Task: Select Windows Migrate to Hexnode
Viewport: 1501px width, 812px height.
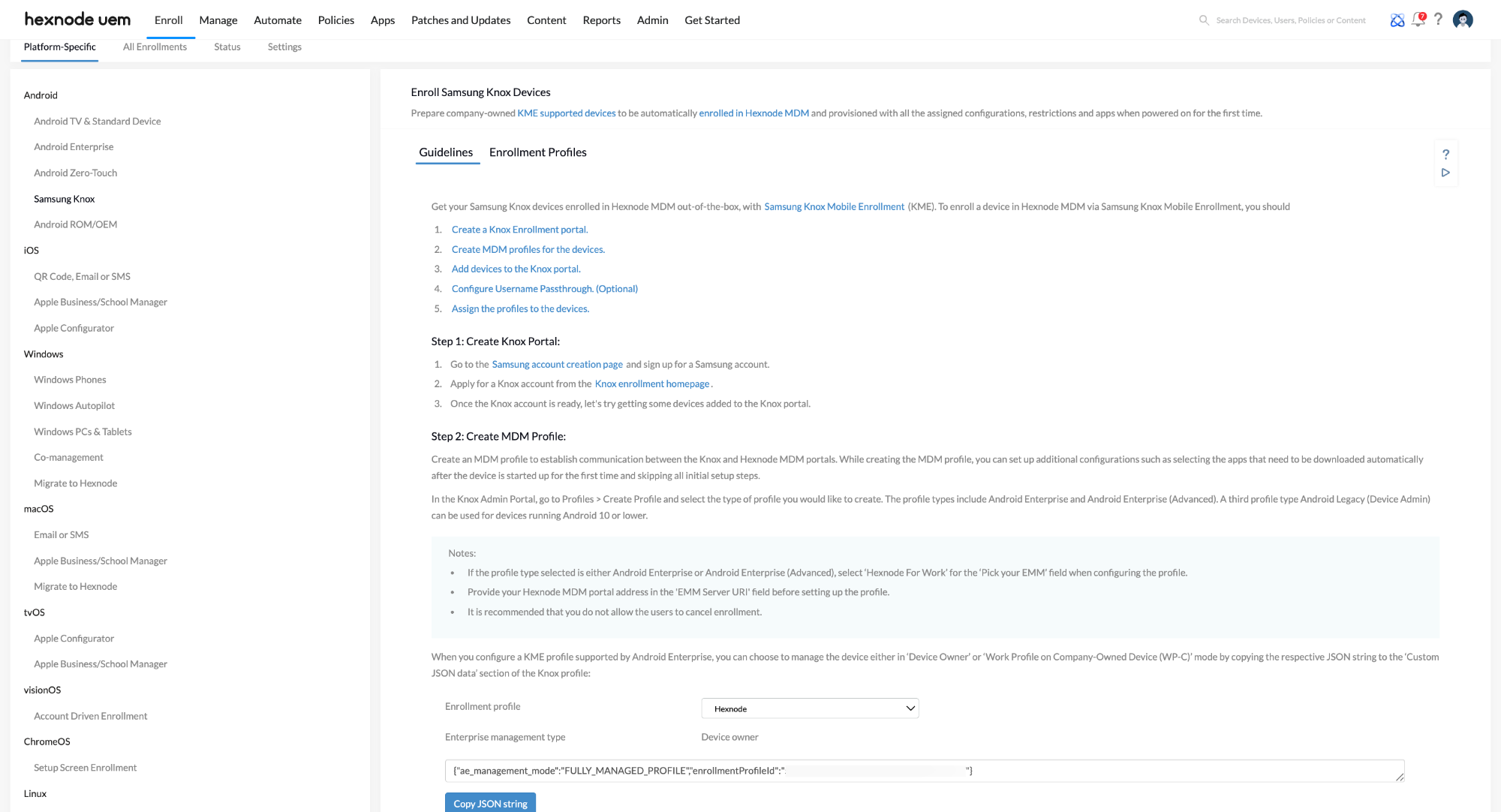Action: 76,483
